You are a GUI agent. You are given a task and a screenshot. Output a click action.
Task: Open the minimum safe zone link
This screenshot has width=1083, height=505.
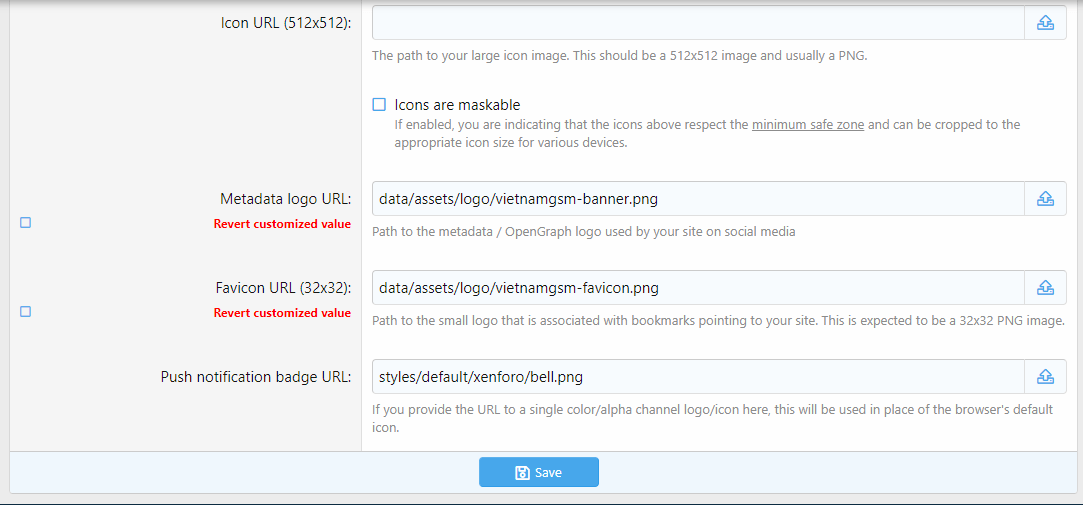tap(807, 125)
